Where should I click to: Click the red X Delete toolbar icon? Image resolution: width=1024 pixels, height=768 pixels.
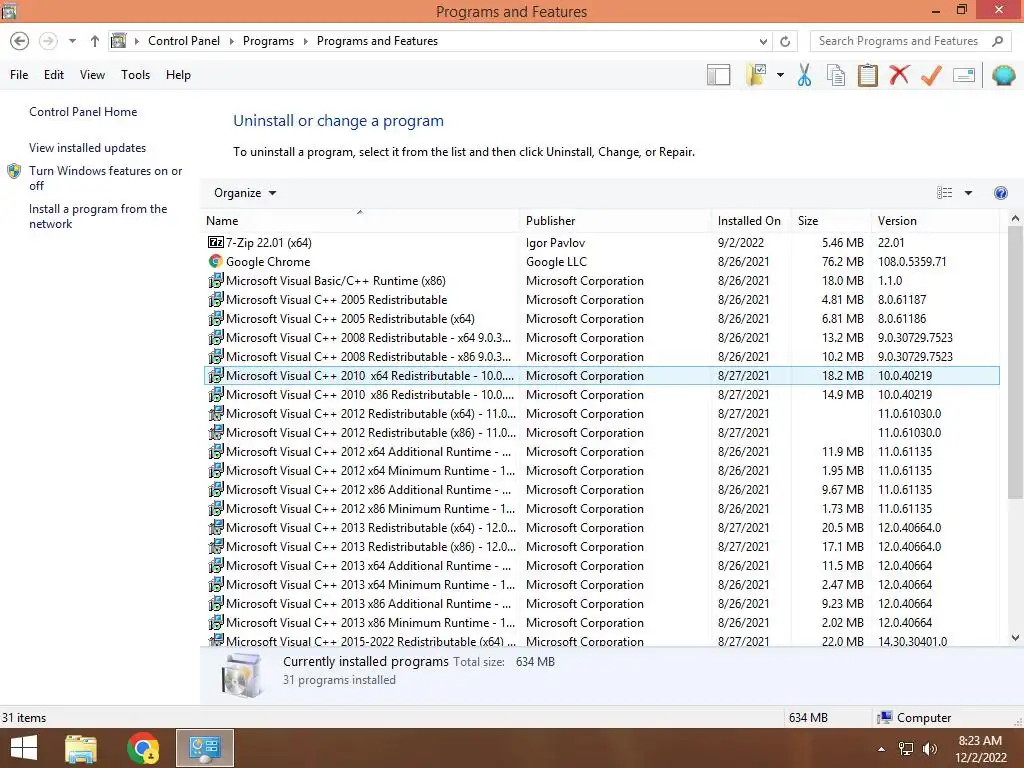[x=899, y=75]
